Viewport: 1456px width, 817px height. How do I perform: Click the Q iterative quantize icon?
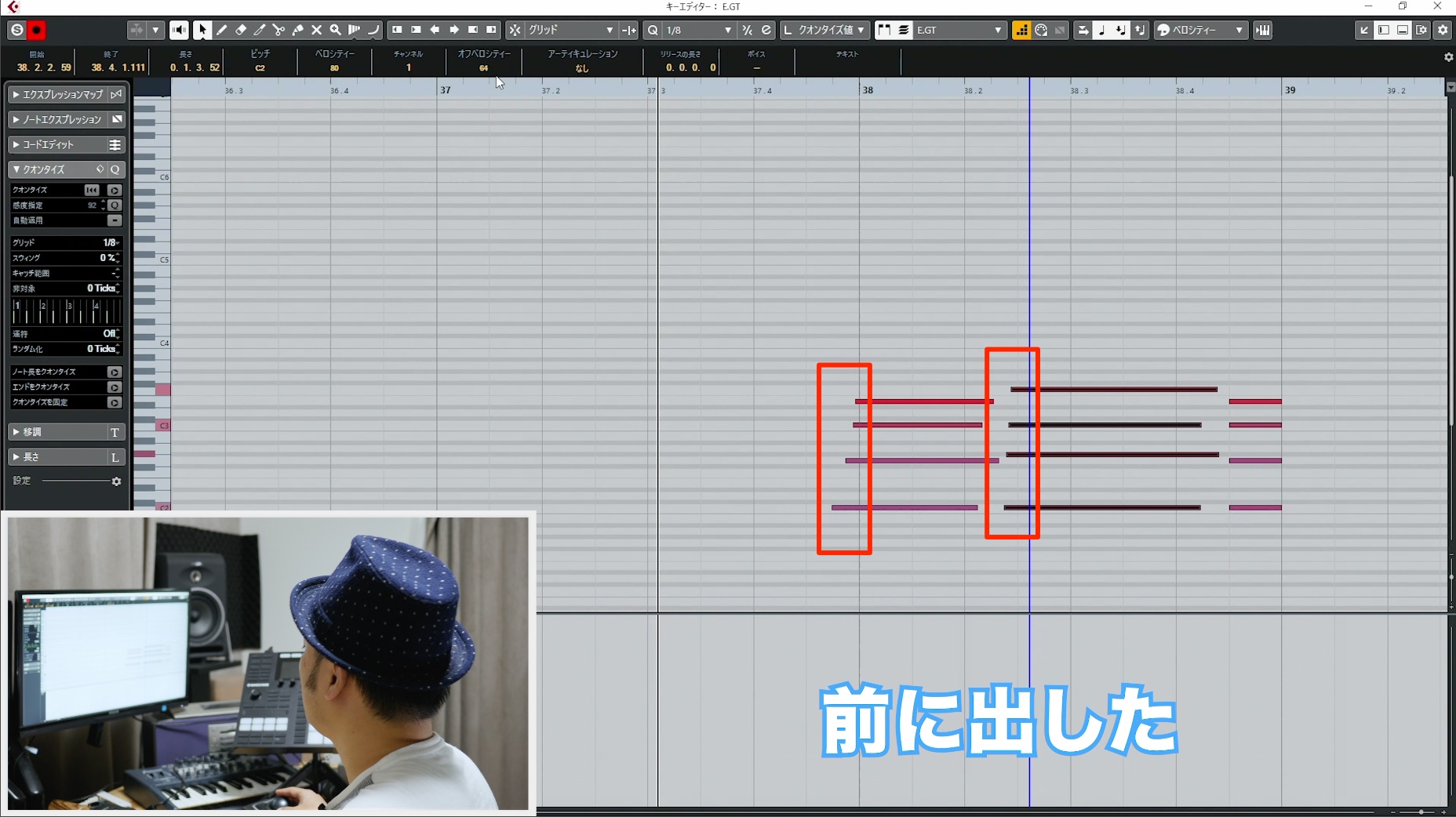[653, 30]
